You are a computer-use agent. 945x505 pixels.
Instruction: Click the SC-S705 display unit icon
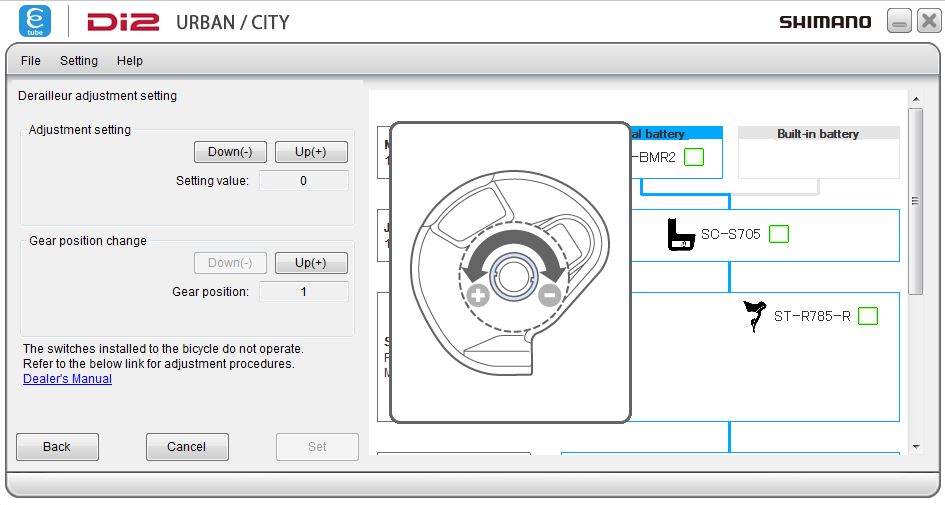coord(681,234)
